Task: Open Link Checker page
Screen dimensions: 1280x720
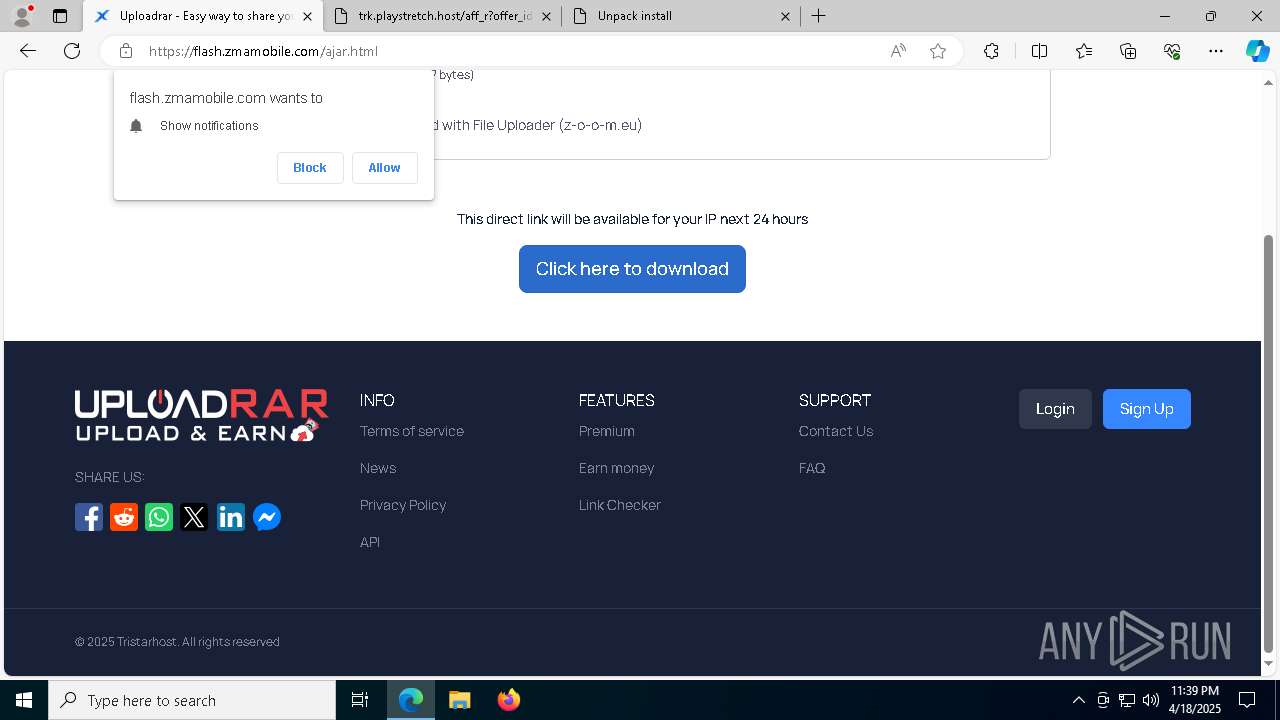Action: [x=620, y=505]
